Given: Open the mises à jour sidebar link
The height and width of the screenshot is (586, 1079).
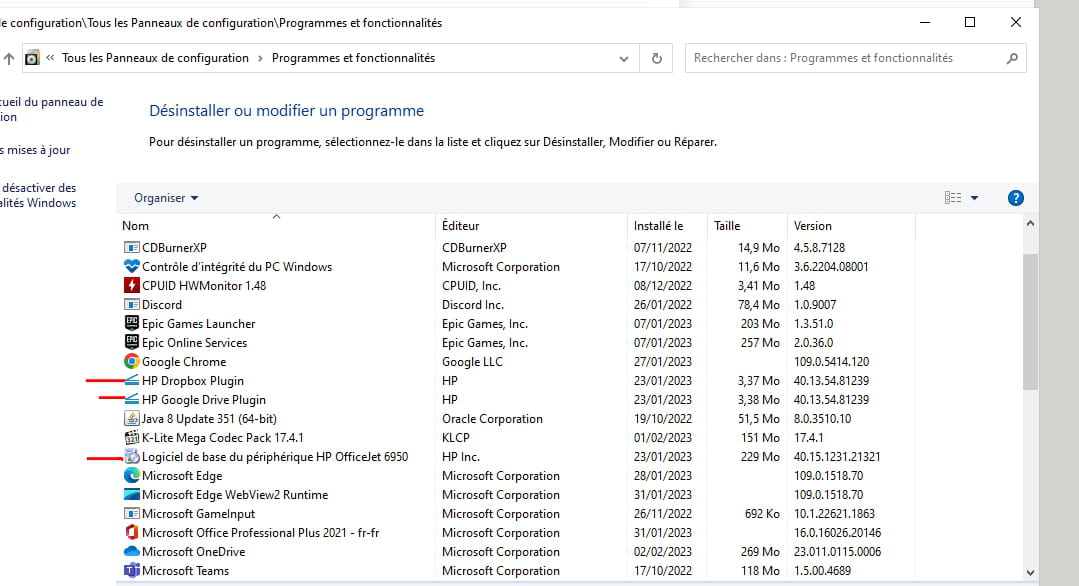Looking at the screenshot, I should tap(36, 150).
